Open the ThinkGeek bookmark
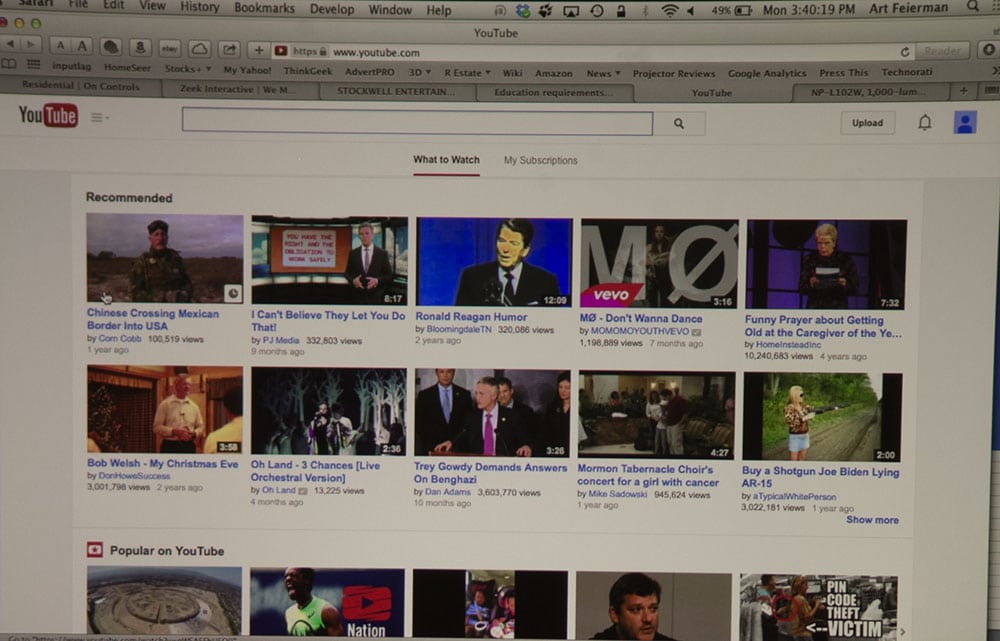1000x641 pixels. [x=307, y=71]
